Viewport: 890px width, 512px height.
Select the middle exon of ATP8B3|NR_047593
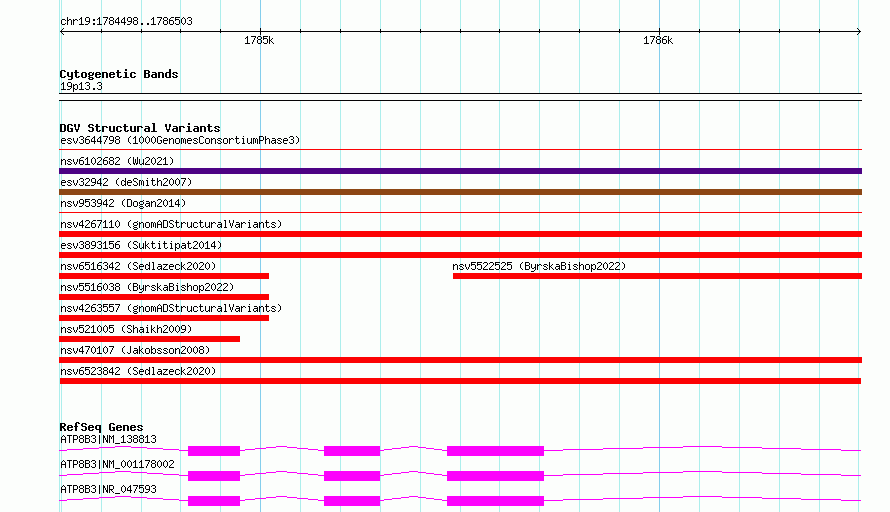tap(352, 501)
